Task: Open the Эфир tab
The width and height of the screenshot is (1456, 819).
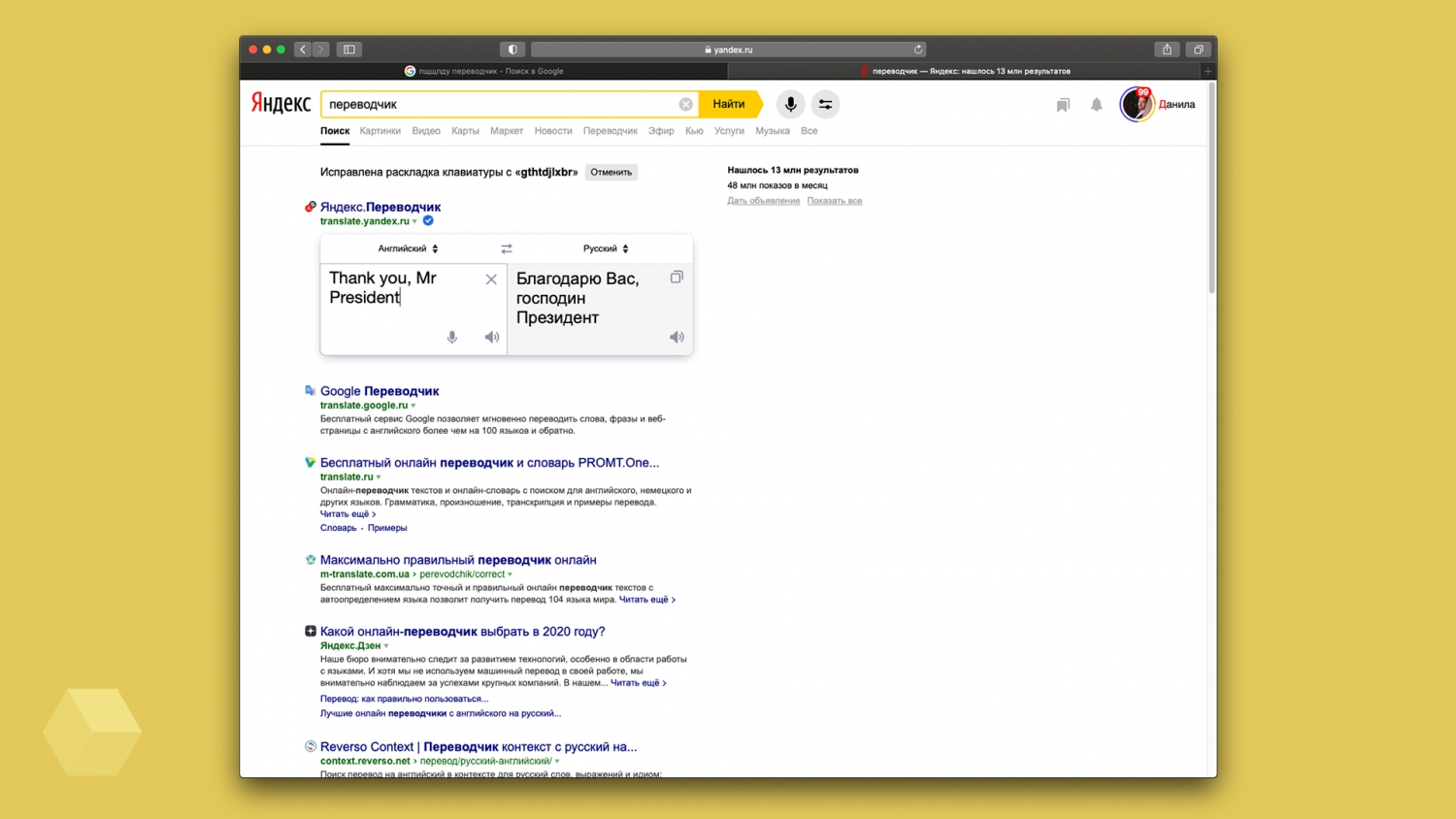Action: click(x=661, y=131)
